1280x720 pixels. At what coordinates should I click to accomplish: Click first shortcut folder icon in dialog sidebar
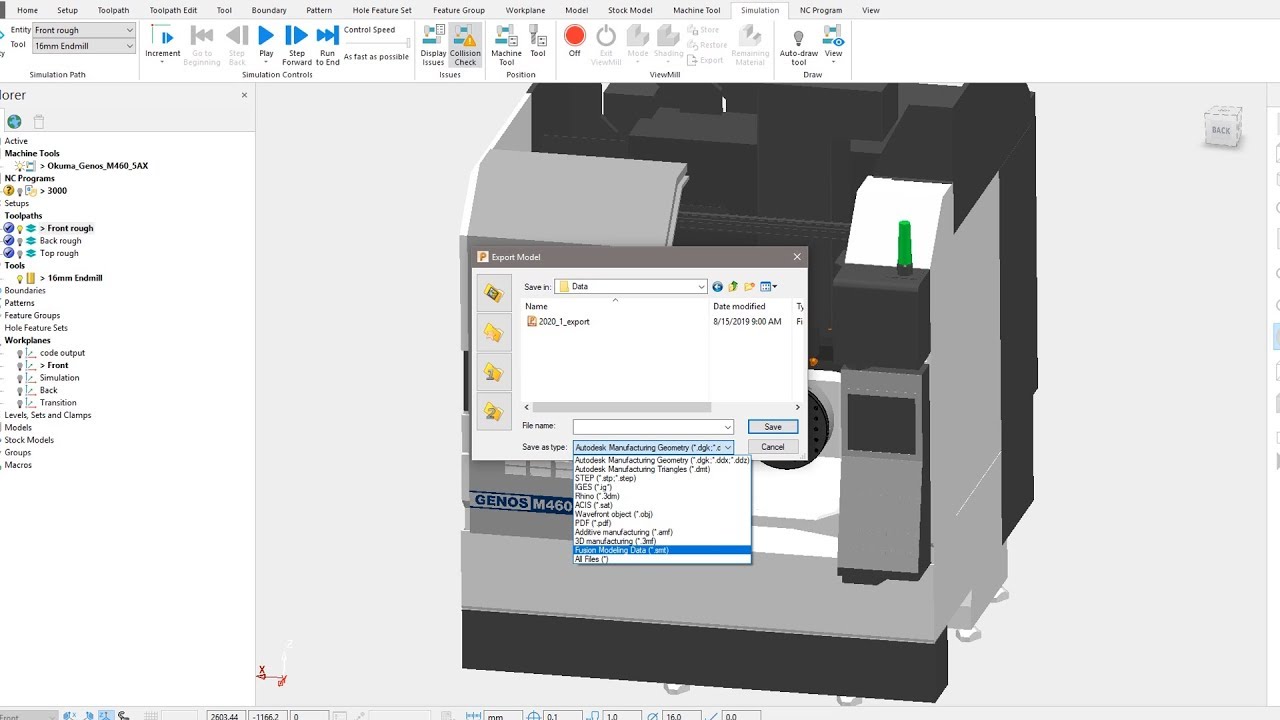494,293
